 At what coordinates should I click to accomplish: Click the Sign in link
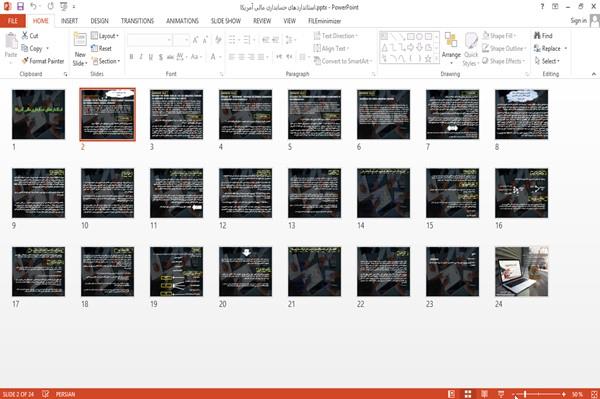578,21
